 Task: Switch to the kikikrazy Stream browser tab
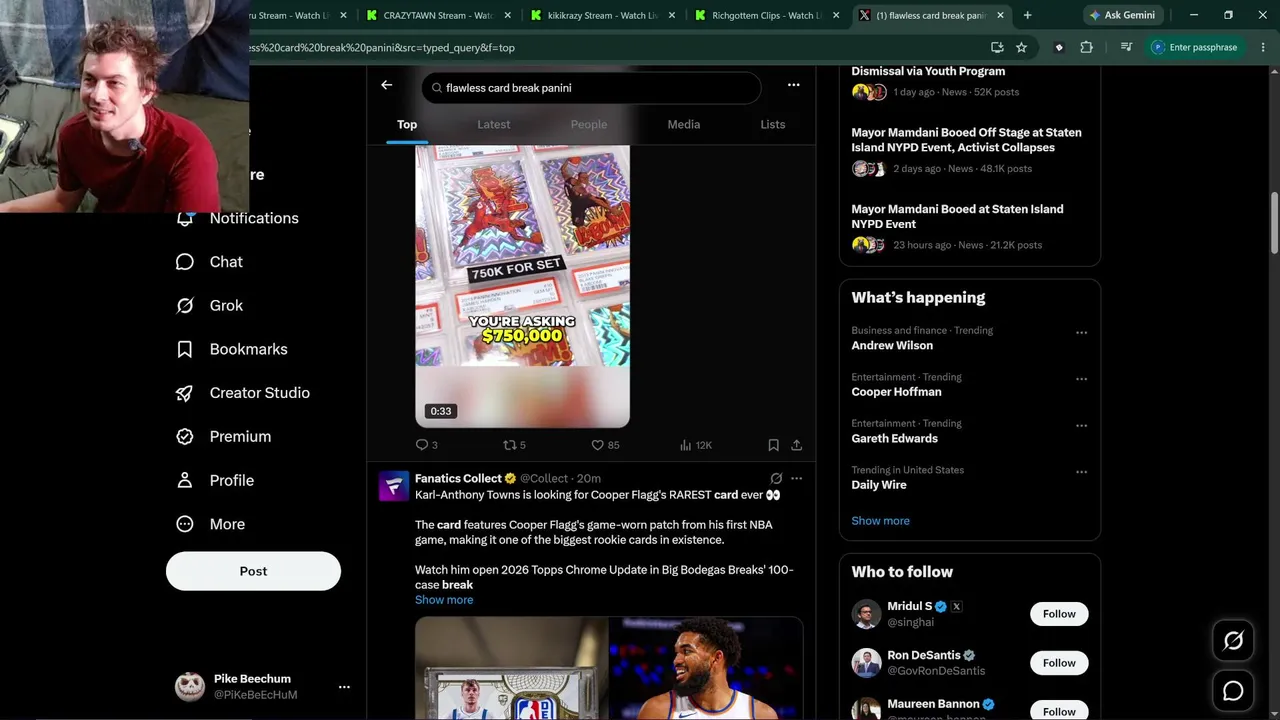tap(604, 15)
